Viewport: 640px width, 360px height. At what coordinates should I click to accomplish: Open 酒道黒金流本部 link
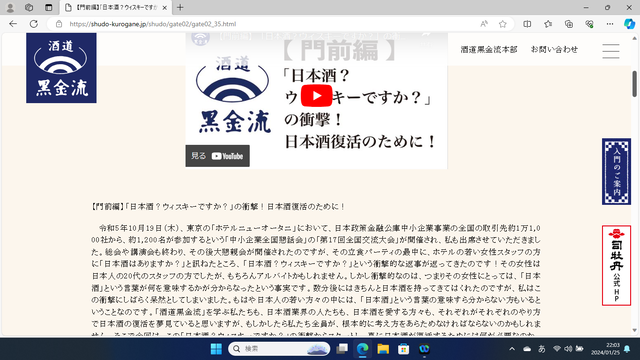[x=489, y=49]
